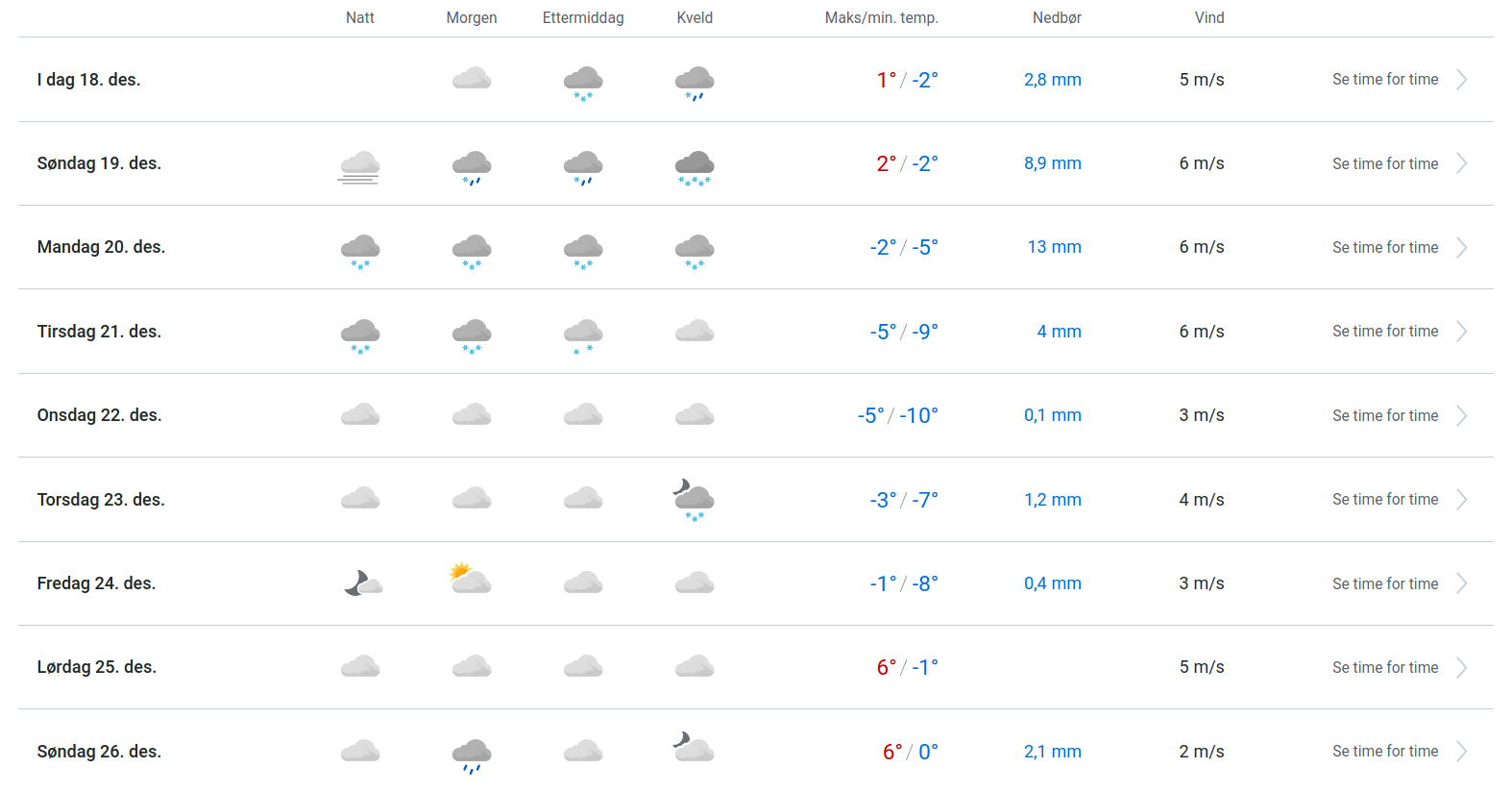Click Søndag 26. des. morning rain icon
Viewport: 1512px width, 793px height.
coord(472,755)
